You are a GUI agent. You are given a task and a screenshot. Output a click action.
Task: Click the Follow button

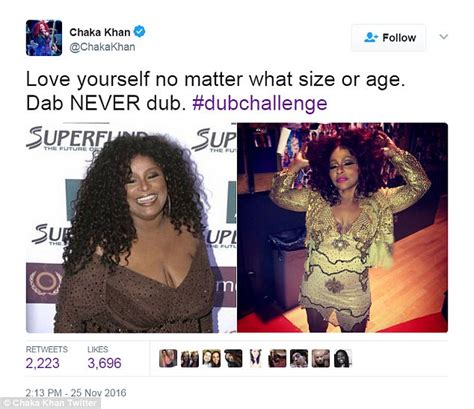pyautogui.click(x=389, y=38)
